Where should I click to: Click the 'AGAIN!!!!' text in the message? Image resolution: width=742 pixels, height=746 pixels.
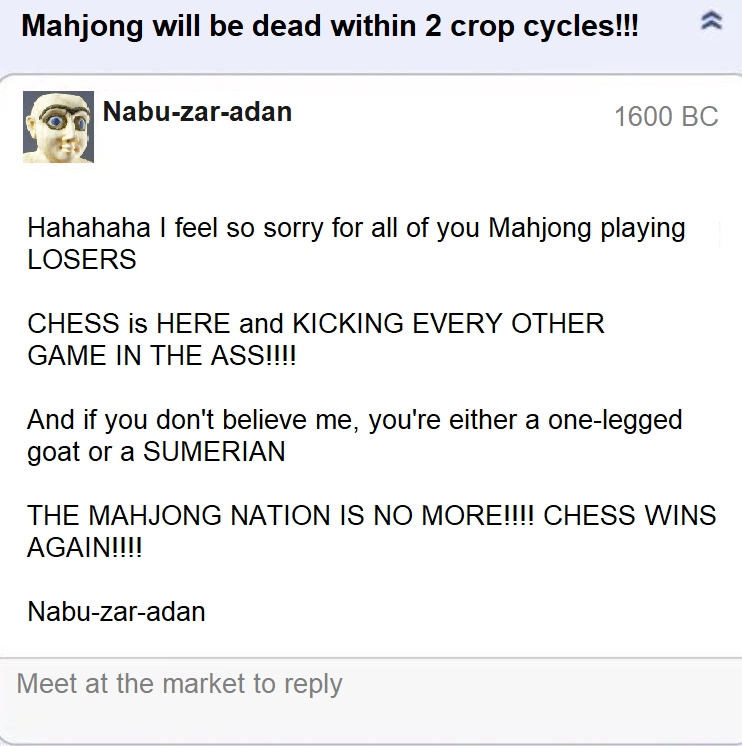coord(85,548)
